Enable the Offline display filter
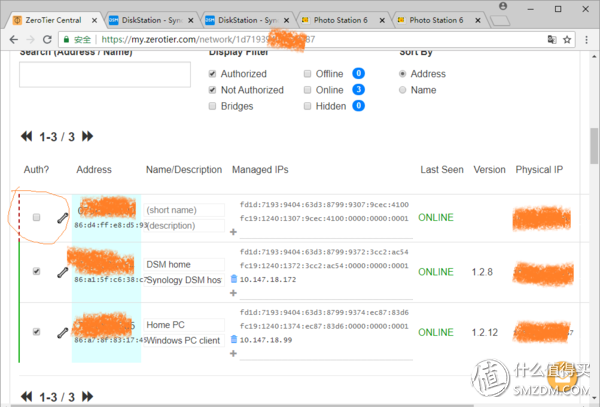This screenshot has height=407, width=600. tap(307, 74)
